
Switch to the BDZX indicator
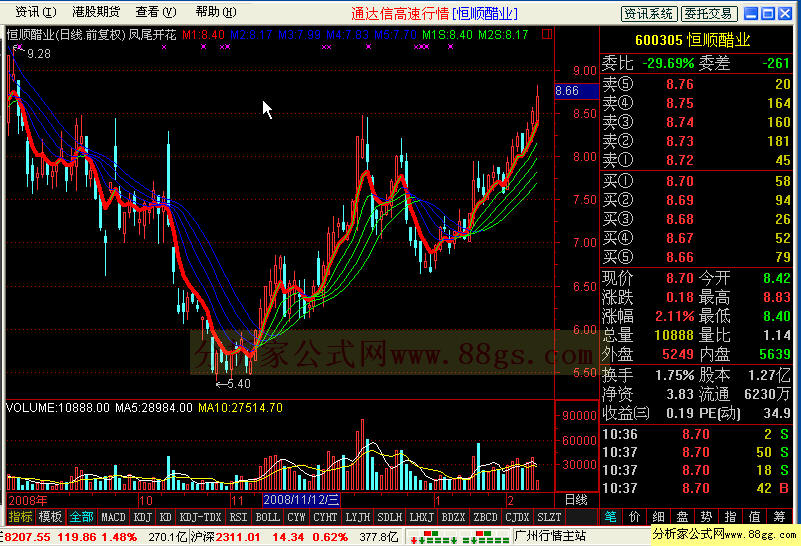pyautogui.click(x=453, y=517)
